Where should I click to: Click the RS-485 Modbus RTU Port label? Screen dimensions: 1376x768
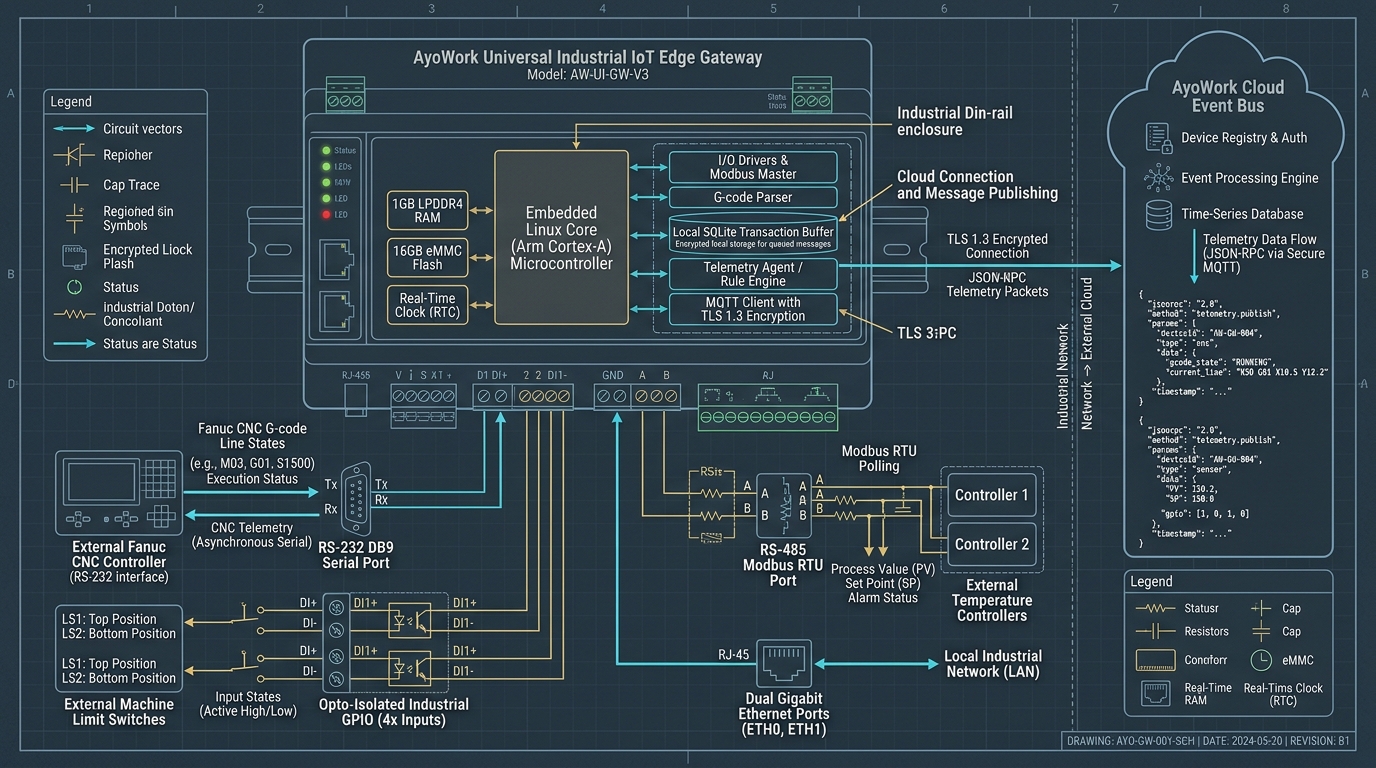click(x=782, y=564)
